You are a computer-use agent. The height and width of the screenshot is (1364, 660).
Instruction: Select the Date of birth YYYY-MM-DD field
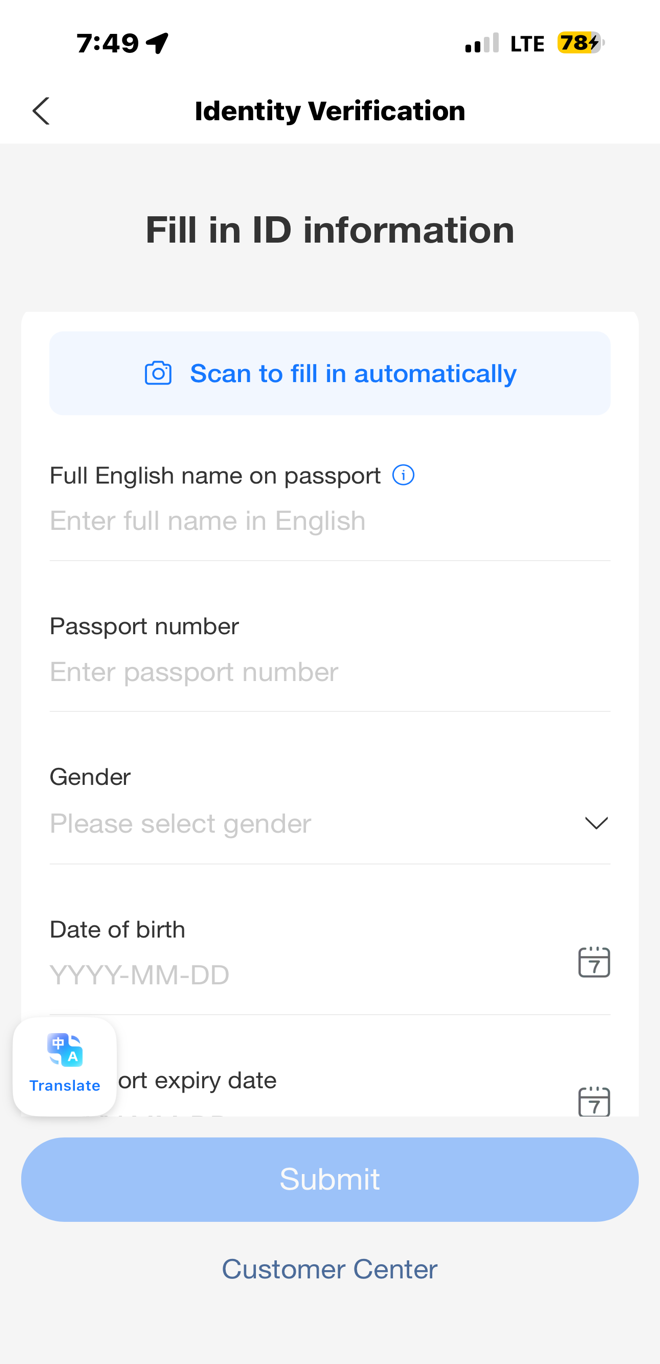(140, 975)
